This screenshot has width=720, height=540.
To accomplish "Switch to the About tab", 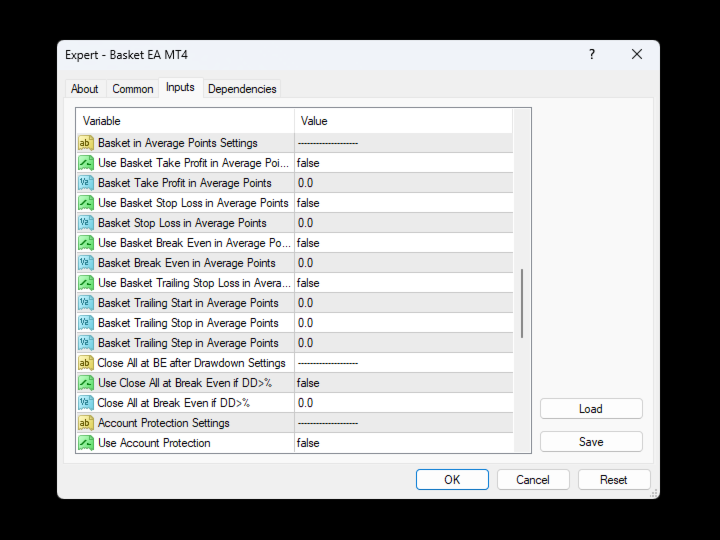I will click(84, 89).
